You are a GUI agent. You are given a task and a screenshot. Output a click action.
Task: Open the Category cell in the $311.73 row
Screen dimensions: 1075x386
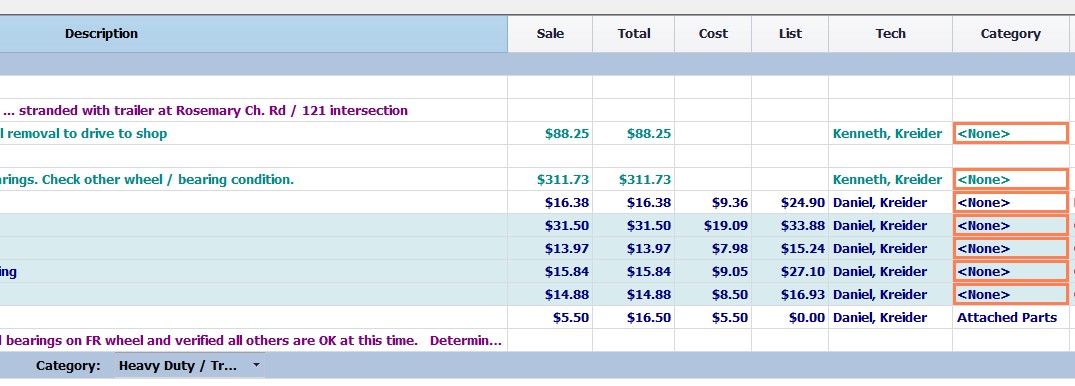click(x=1011, y=180)
